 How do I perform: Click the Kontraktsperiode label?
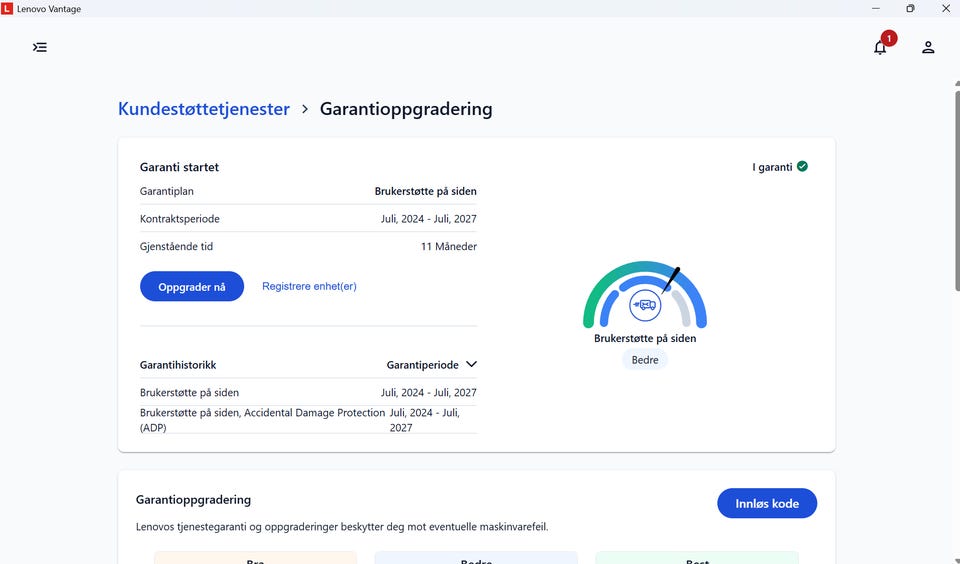[x=179, y=219]
